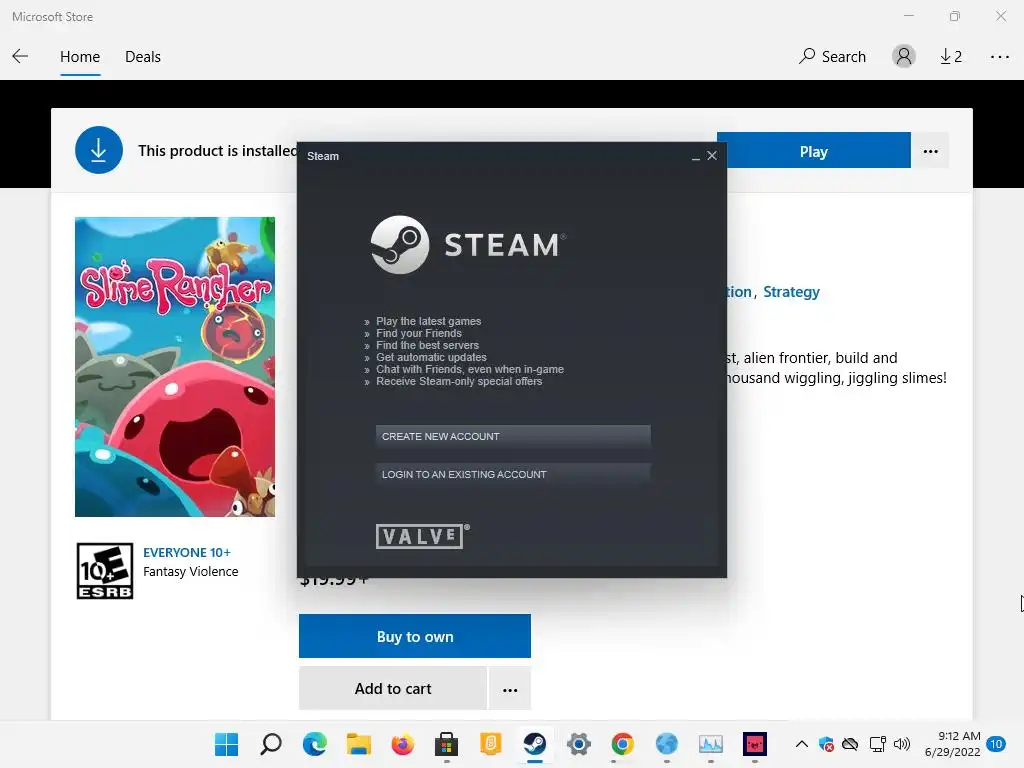
Task: Add Slime Rancher to cart
Action: (x=392, y=688)
